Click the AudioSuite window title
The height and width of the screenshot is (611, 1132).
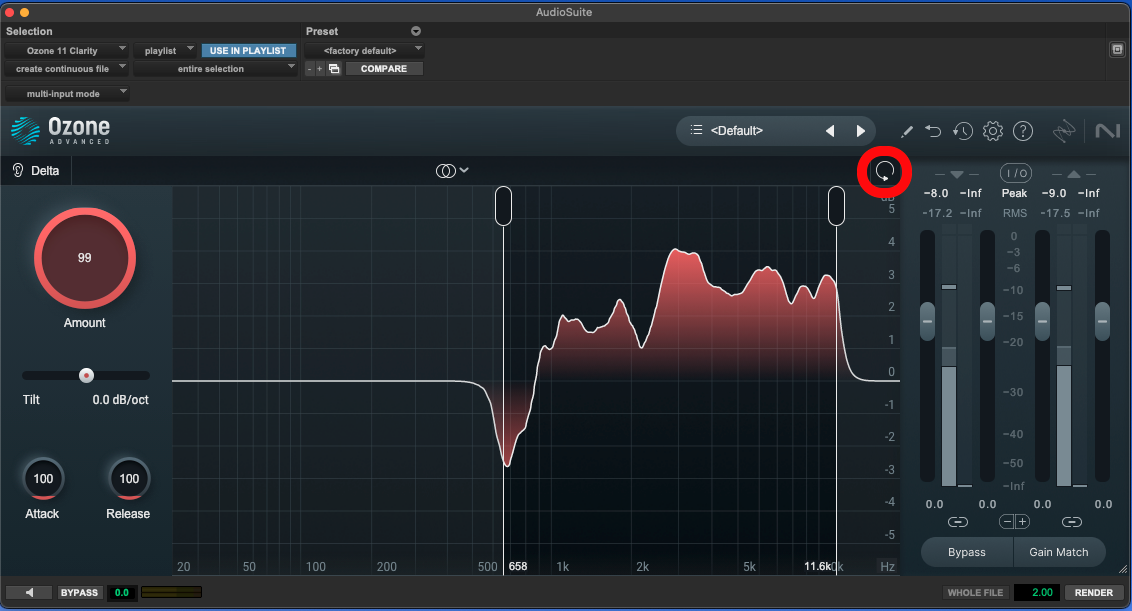[x=564, y=12]
